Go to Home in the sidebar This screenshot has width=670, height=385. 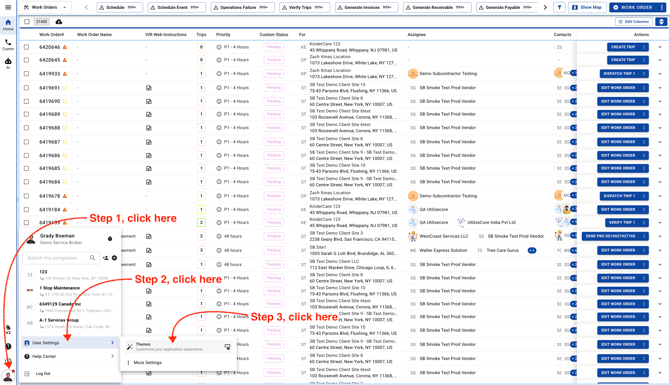pyautogui.click(x=8, y=24)
